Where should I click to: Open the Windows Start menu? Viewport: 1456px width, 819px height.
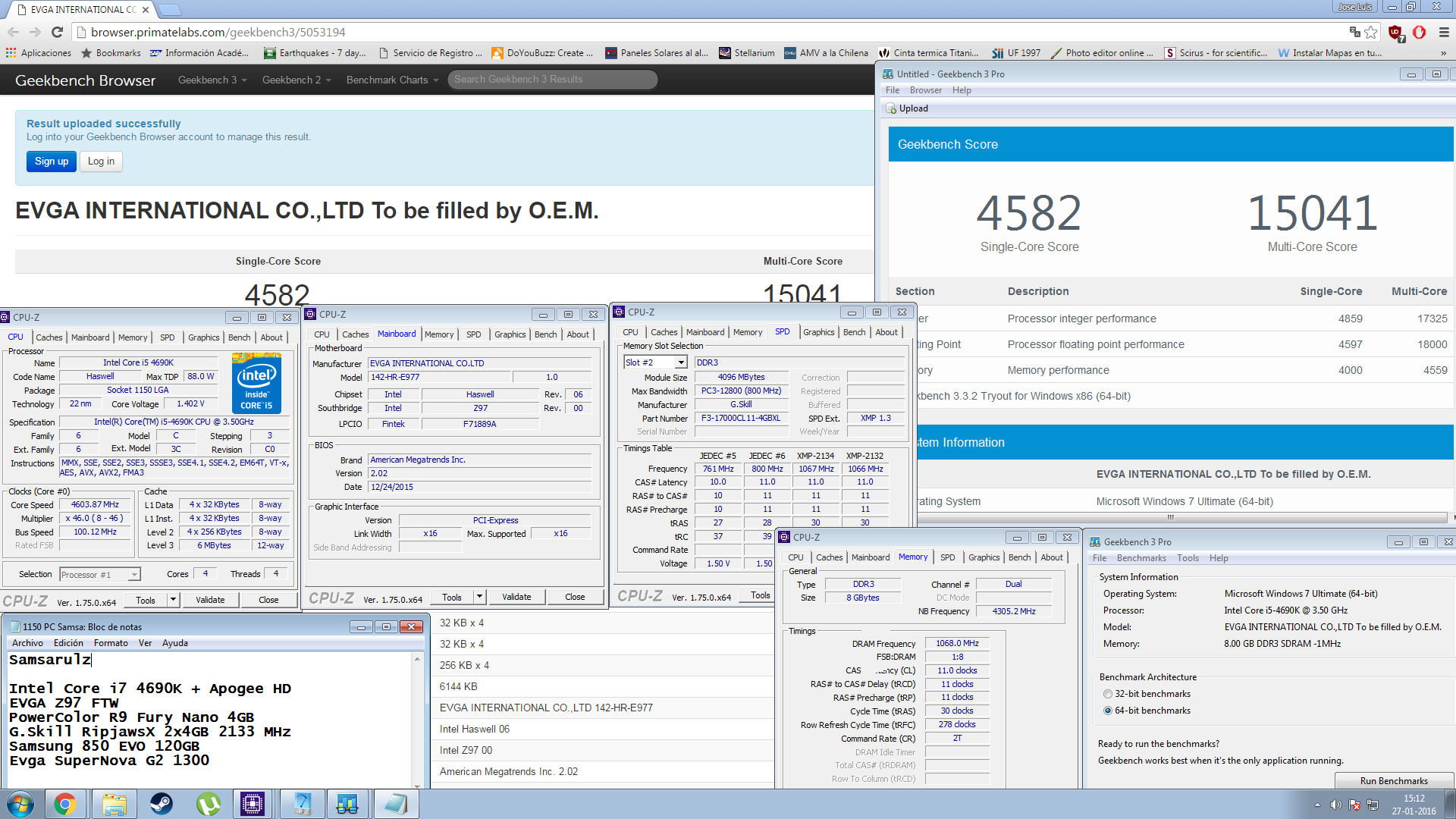tap(20, 804)
